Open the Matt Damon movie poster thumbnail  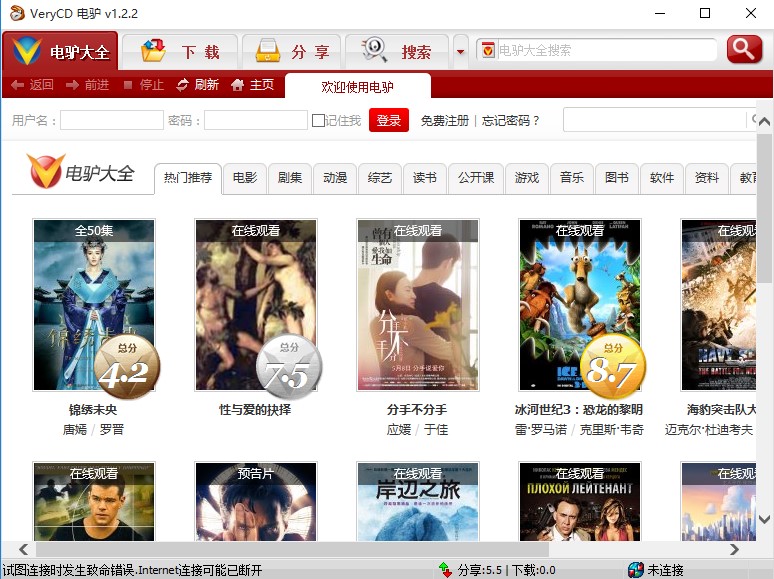(x=94, y=502)
